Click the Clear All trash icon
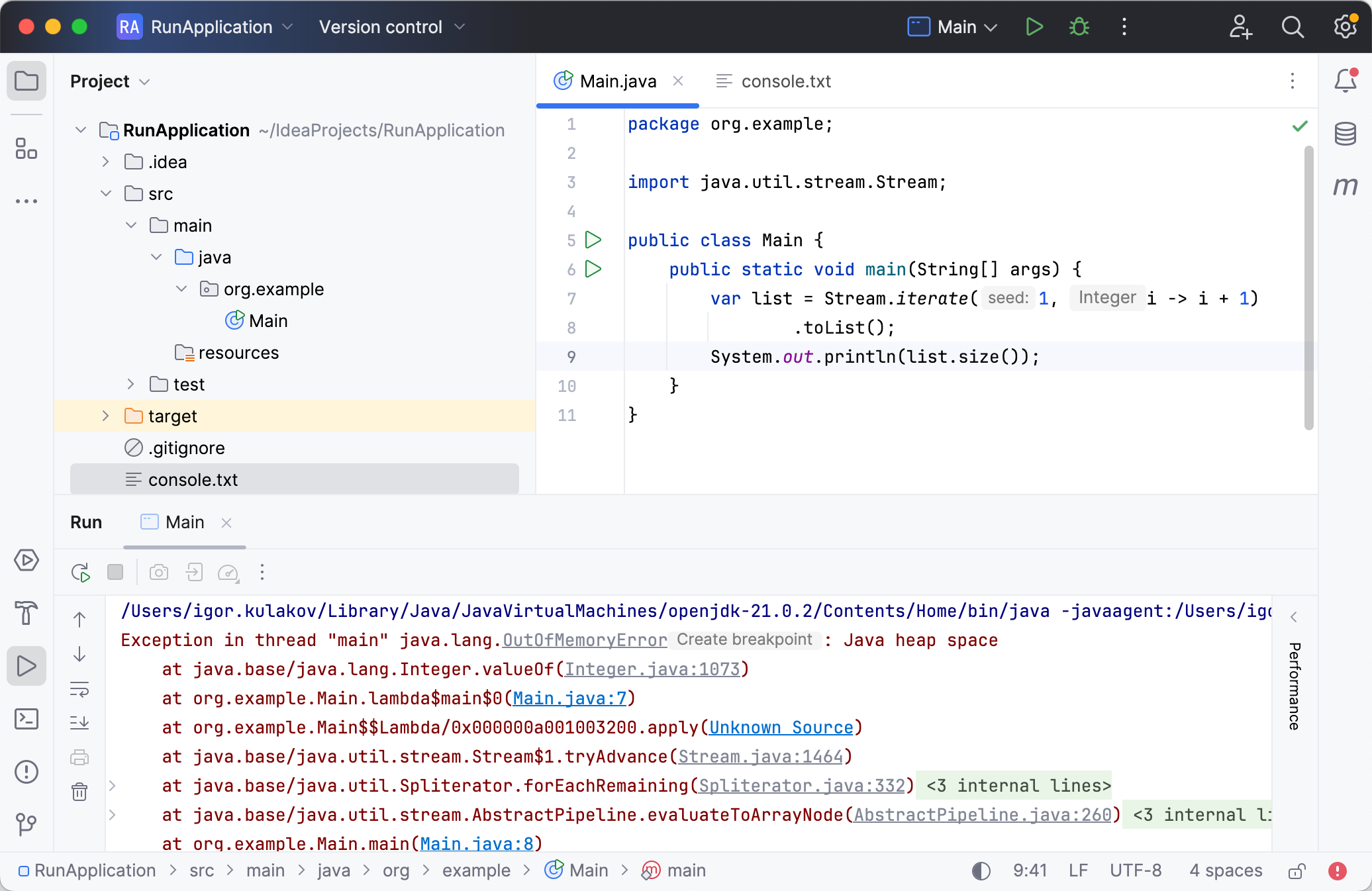 pos(79,792)
